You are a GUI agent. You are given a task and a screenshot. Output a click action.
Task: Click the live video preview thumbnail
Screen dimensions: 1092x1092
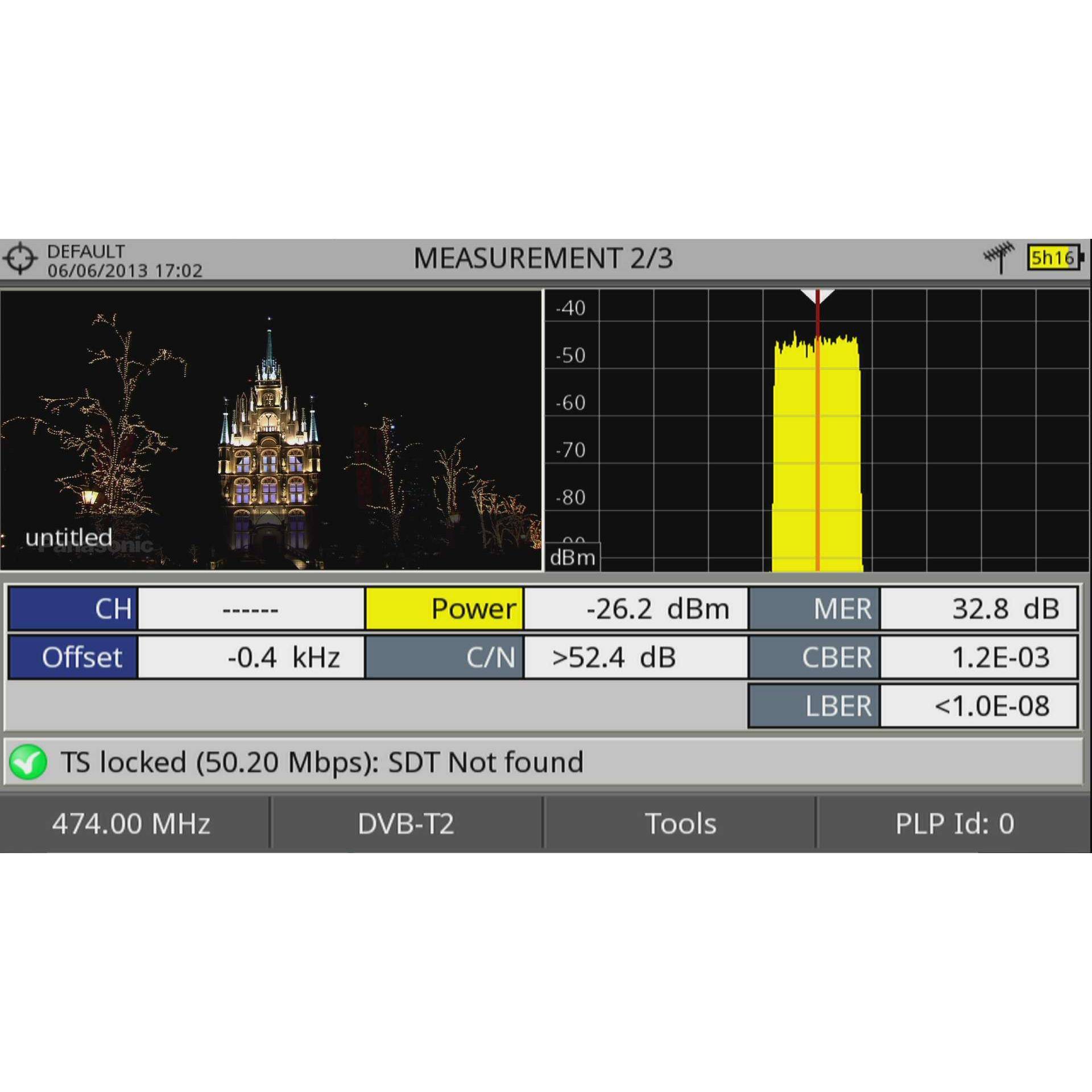coord(271,430)
